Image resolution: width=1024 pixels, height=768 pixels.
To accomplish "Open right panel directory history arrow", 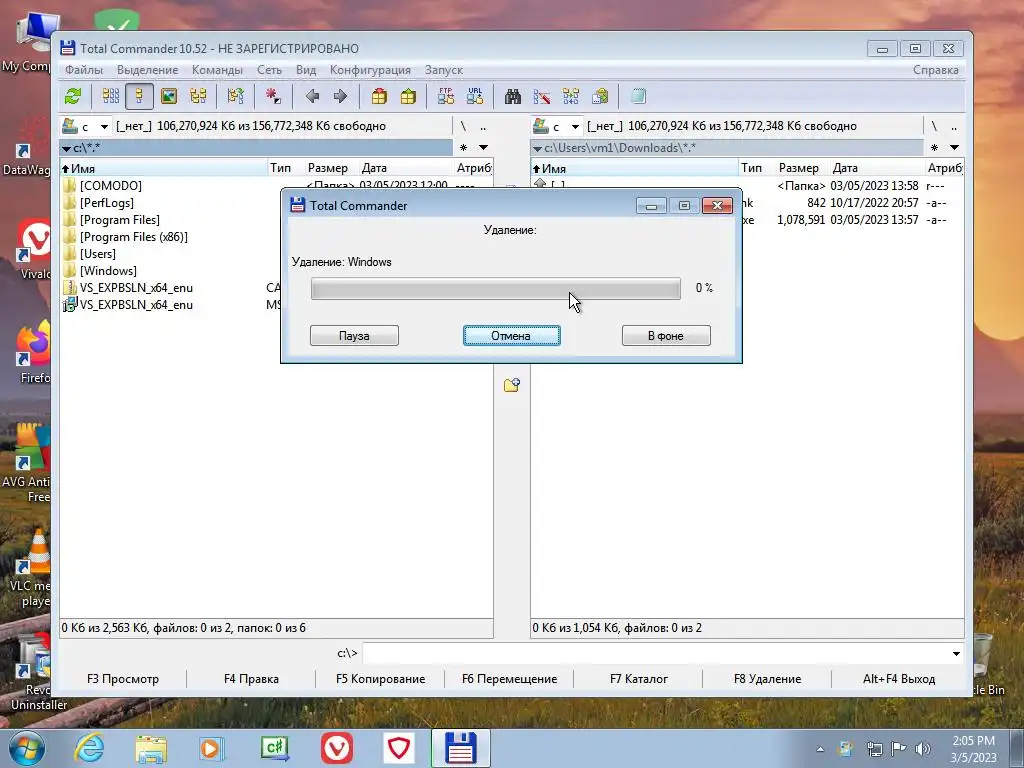I will click(x=954, y=148).
